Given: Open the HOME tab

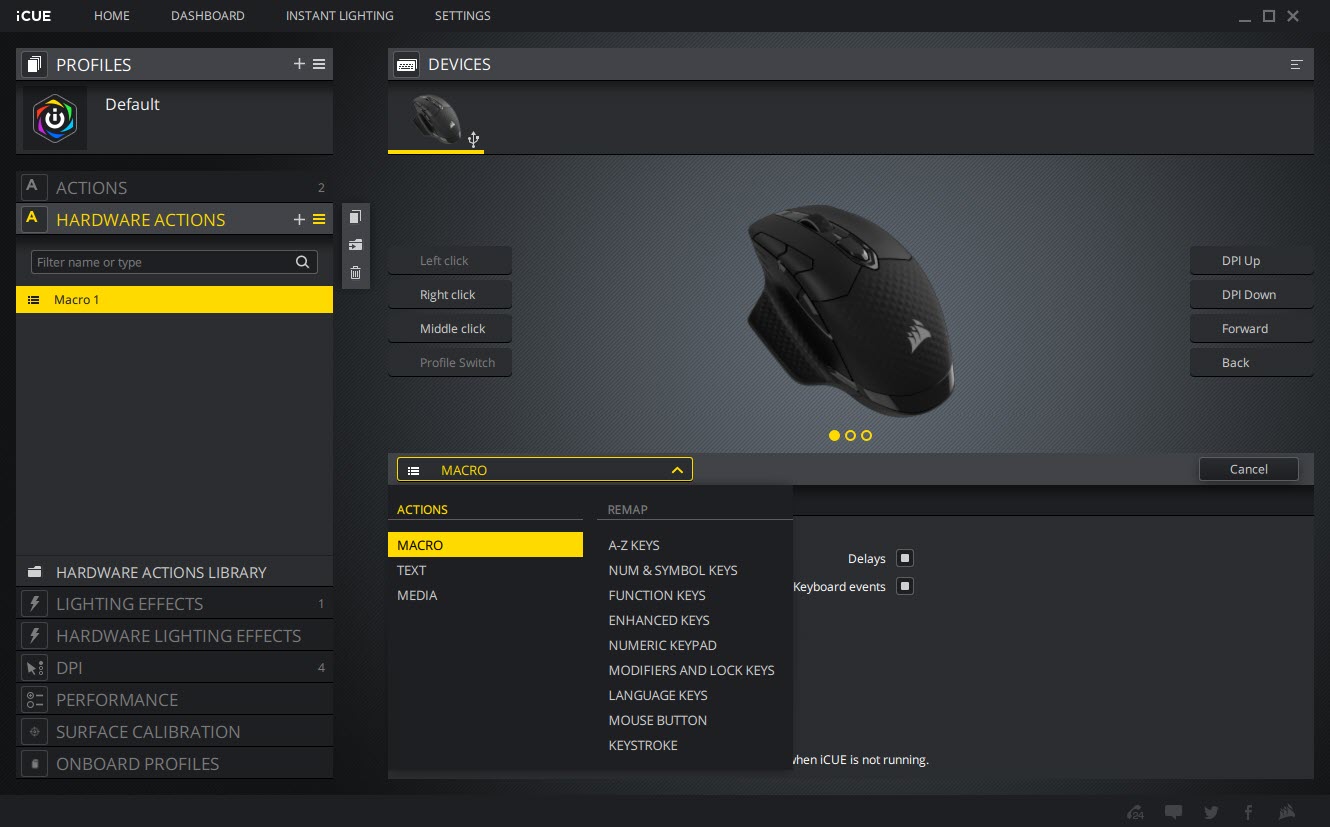Looking at the screenshot, I should tap(112, 16).
